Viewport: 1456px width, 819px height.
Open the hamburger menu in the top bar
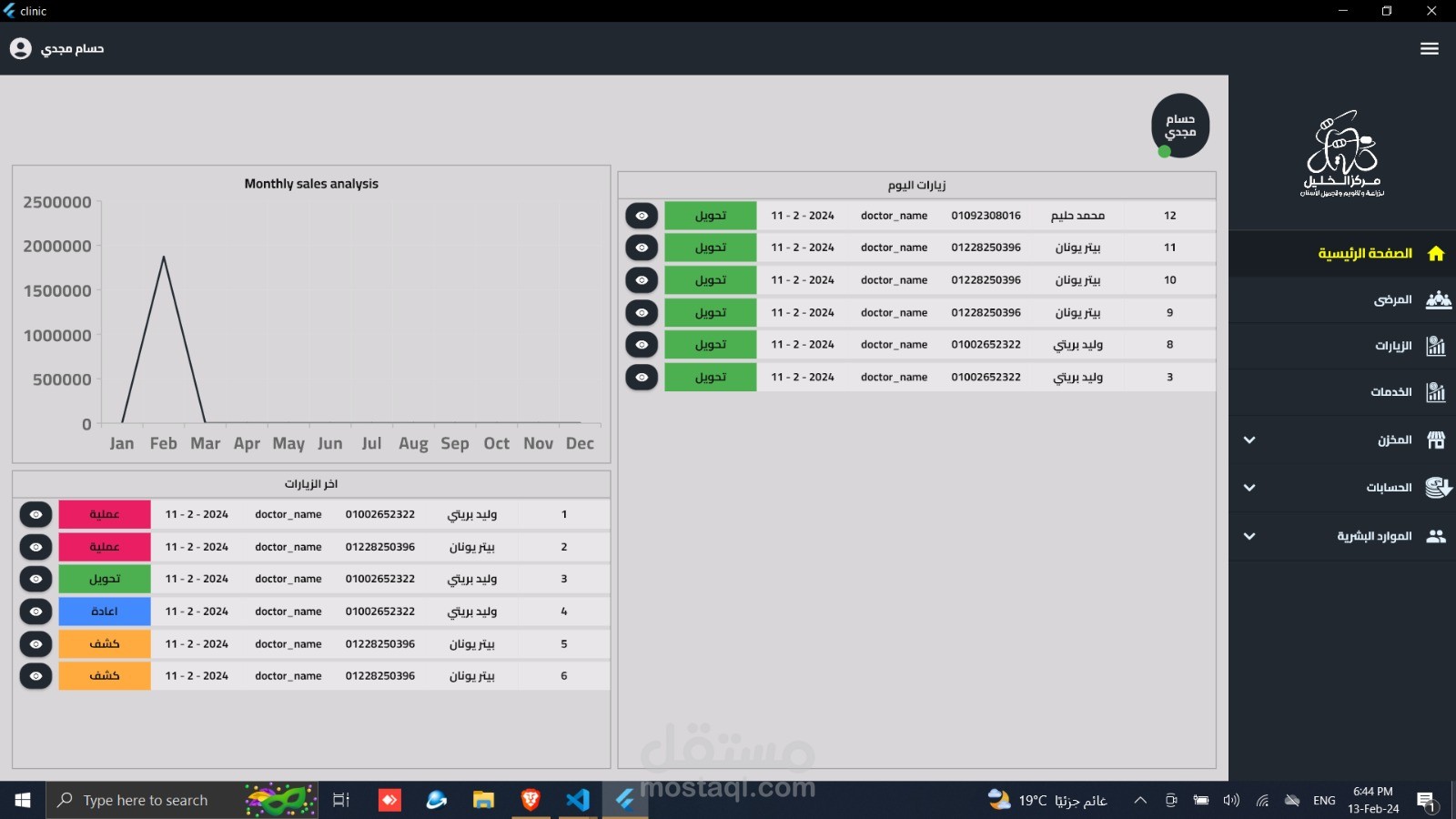click(x=1430, y=48)
